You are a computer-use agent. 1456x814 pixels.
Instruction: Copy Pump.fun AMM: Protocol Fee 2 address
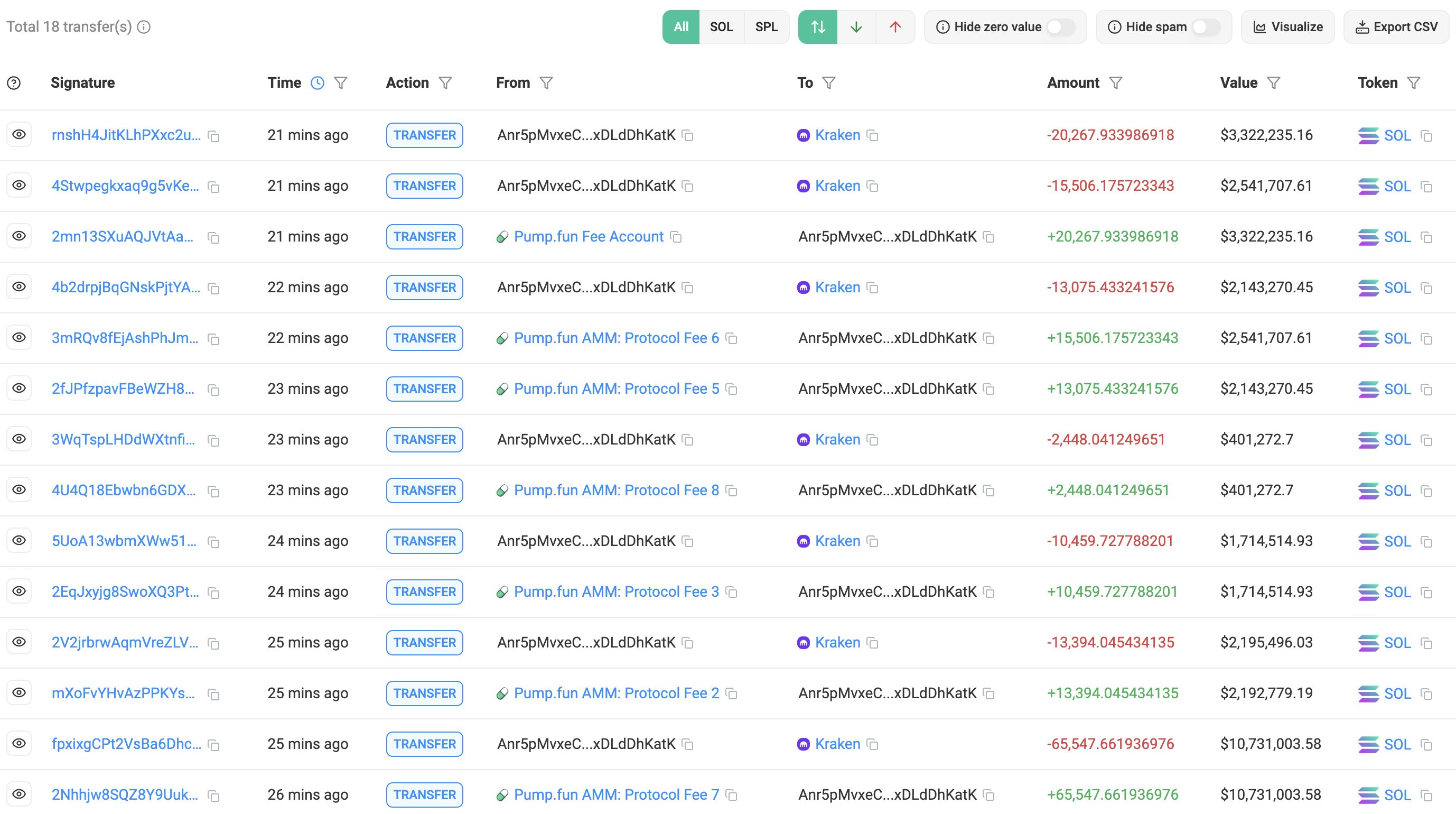click(731, 693)
